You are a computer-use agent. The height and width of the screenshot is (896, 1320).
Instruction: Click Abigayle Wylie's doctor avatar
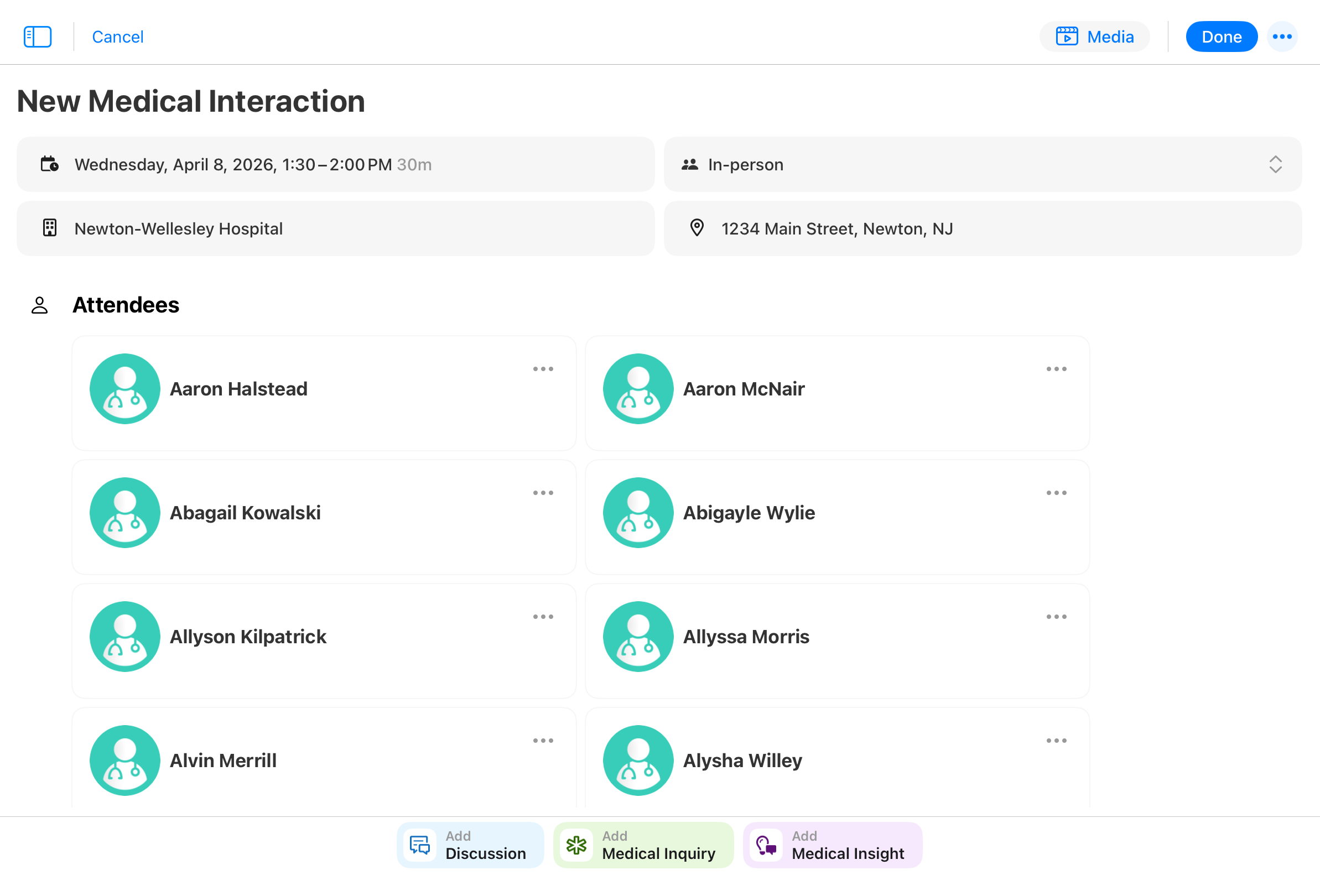click(638, 513)
